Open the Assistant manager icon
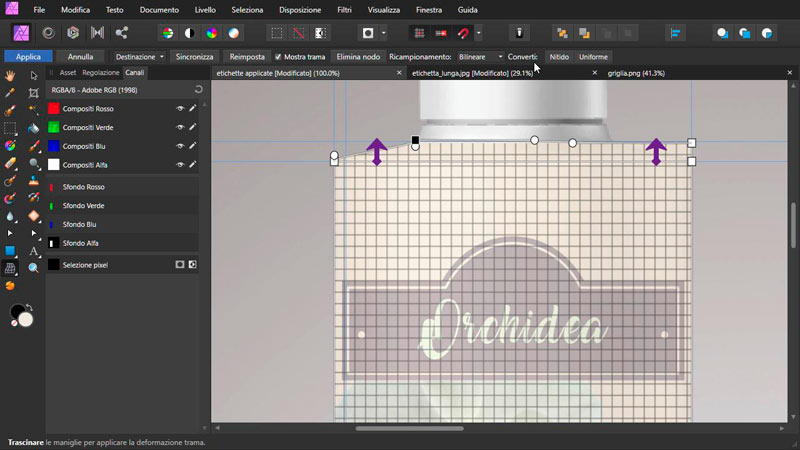Viewport: 800px width, 450px height. click(519, 33)
